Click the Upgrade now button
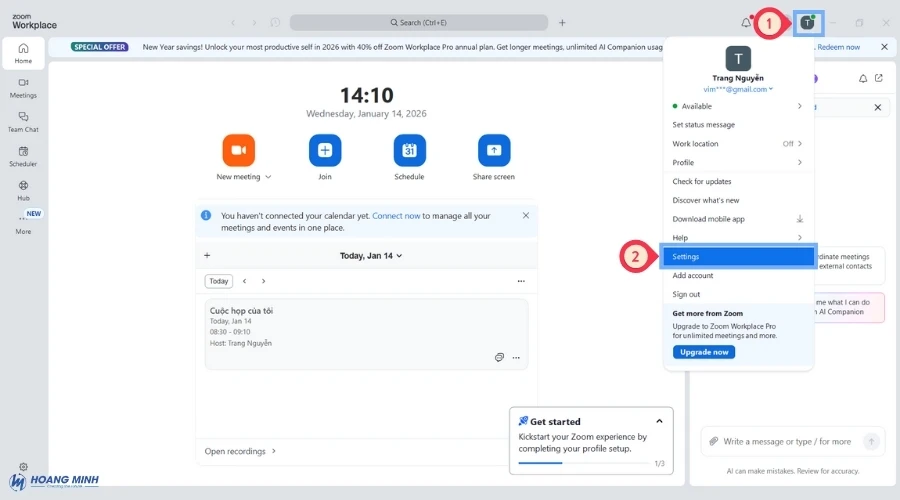900x500 pixels. pos(704,352)
